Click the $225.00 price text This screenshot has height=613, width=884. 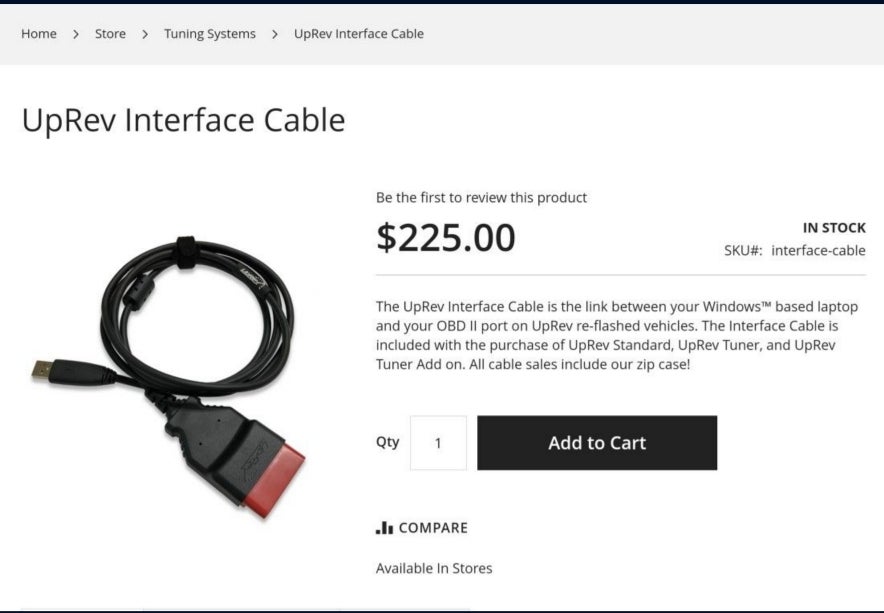coord(445,237)
